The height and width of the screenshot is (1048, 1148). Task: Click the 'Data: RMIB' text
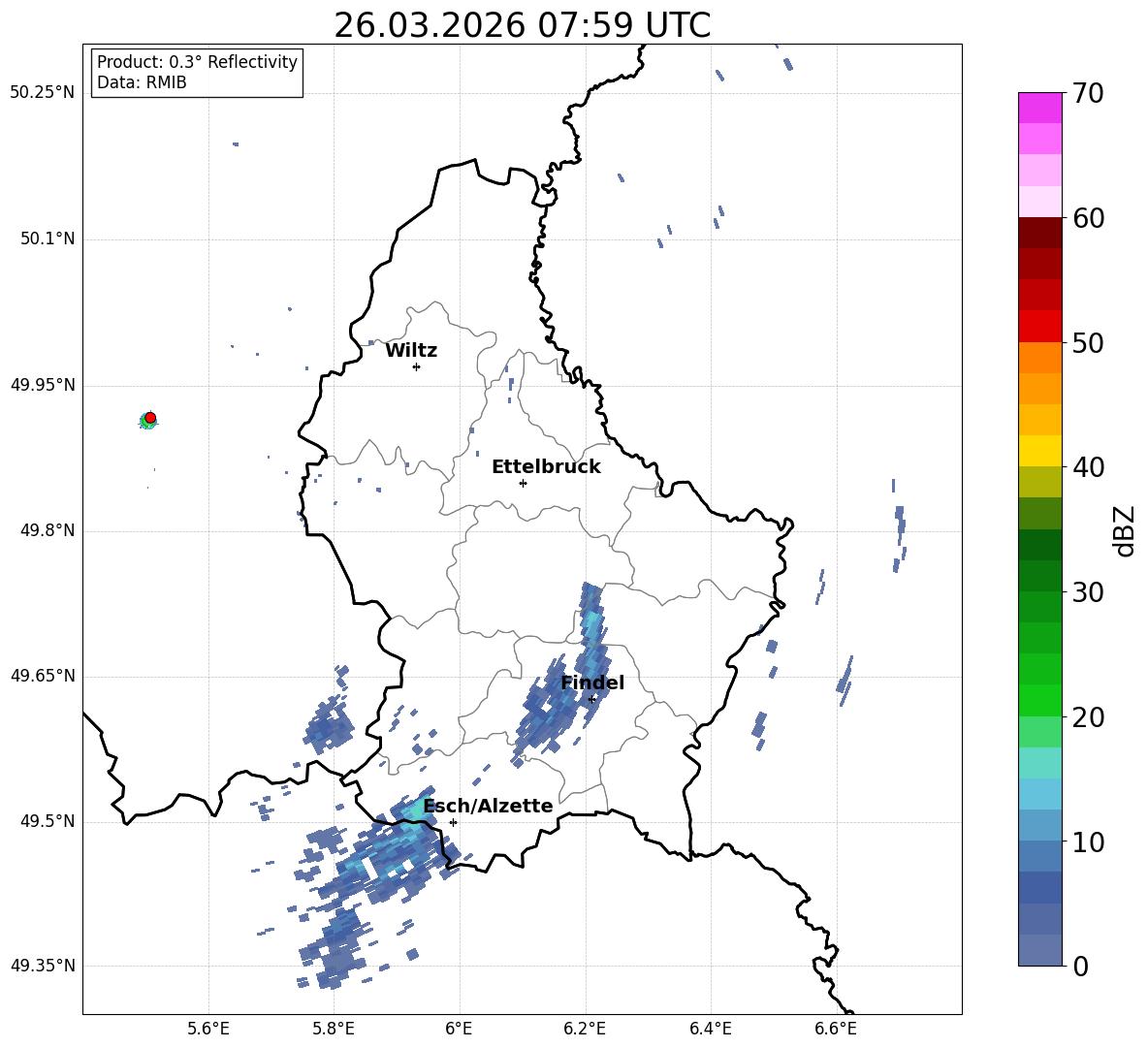click(142, 82)
